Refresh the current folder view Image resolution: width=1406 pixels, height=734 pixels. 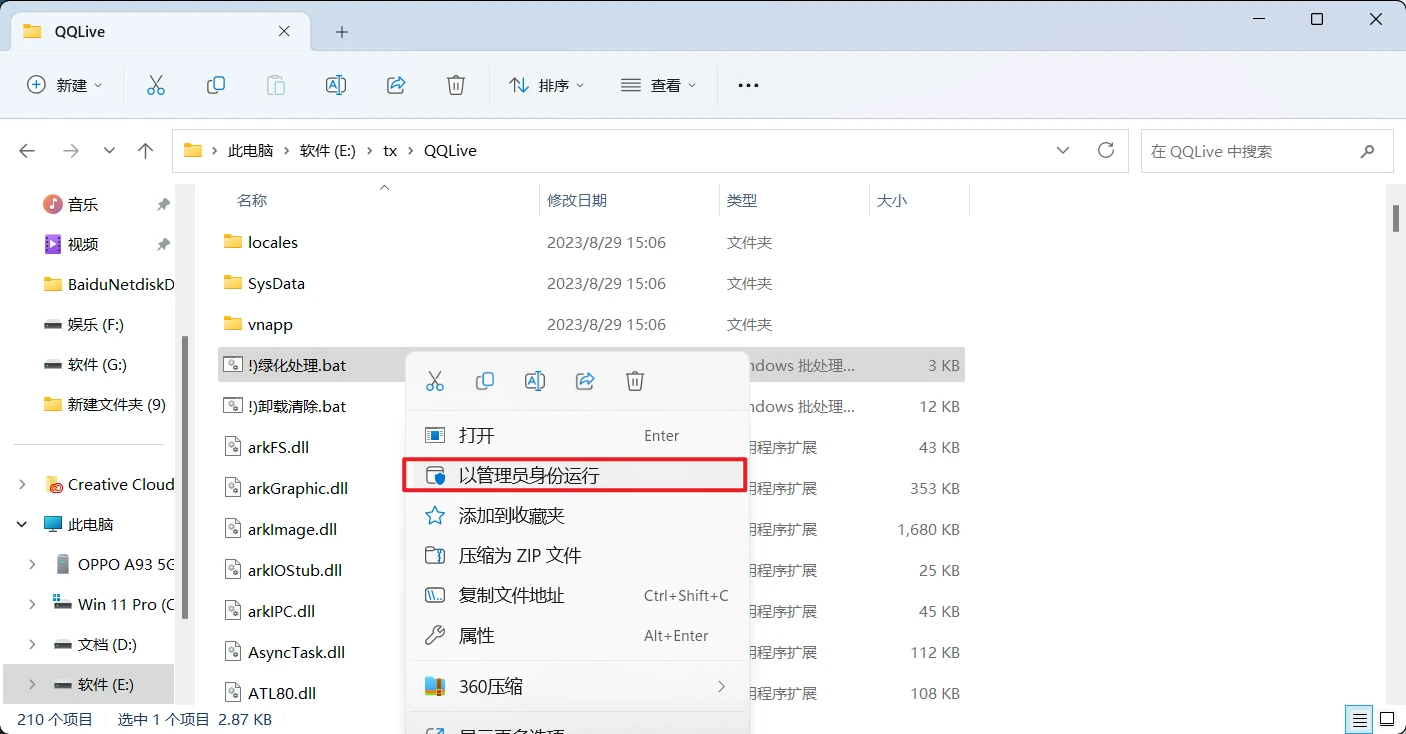coord(1106,151)
